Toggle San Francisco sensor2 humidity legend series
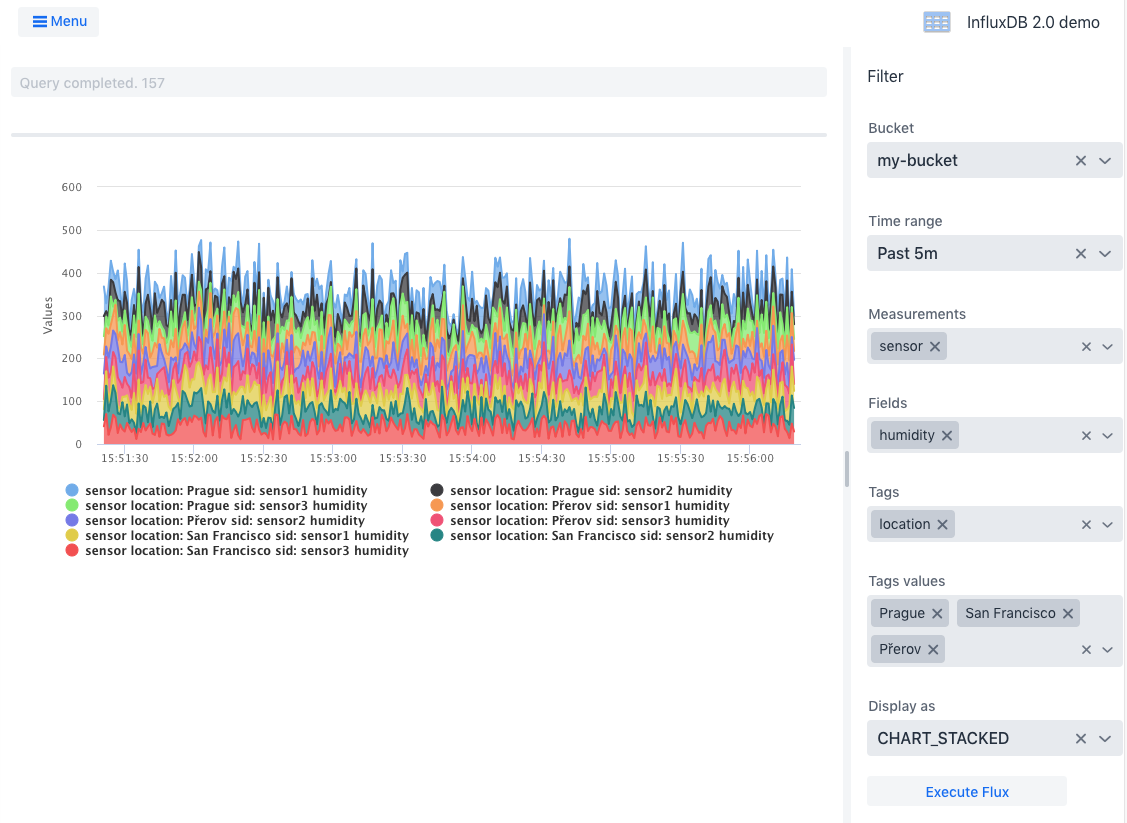Image resolution: width=1127 pixels, height=823 pixels. click(602, 535)
